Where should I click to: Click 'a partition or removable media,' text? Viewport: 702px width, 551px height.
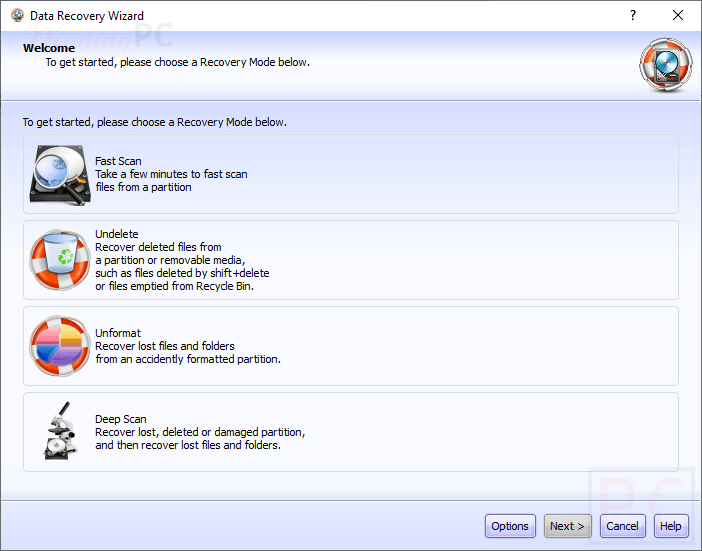pyautogui.click(x=170, y=260)
